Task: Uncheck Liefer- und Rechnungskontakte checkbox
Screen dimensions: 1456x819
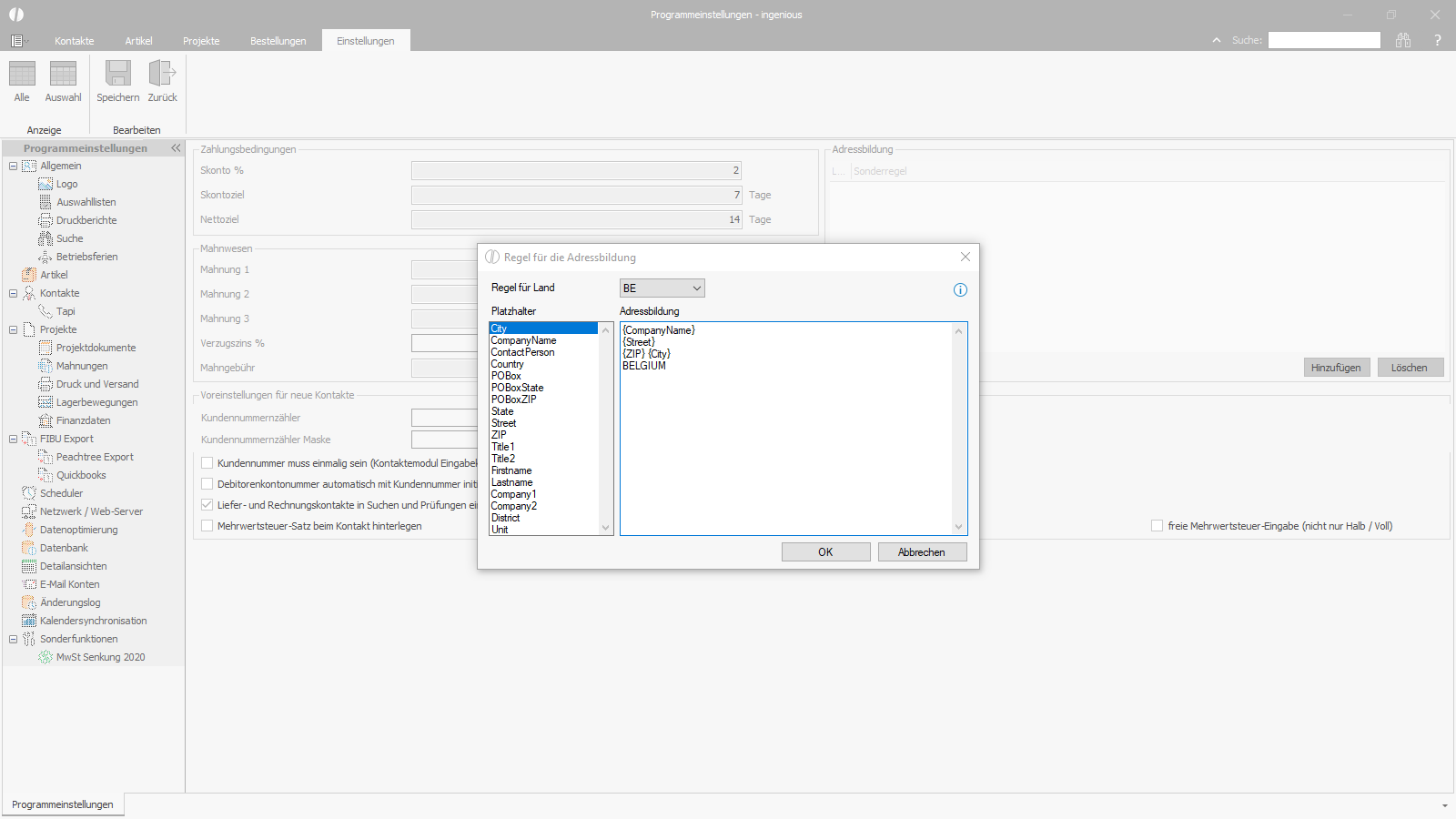Action: [x=207, y=505]
